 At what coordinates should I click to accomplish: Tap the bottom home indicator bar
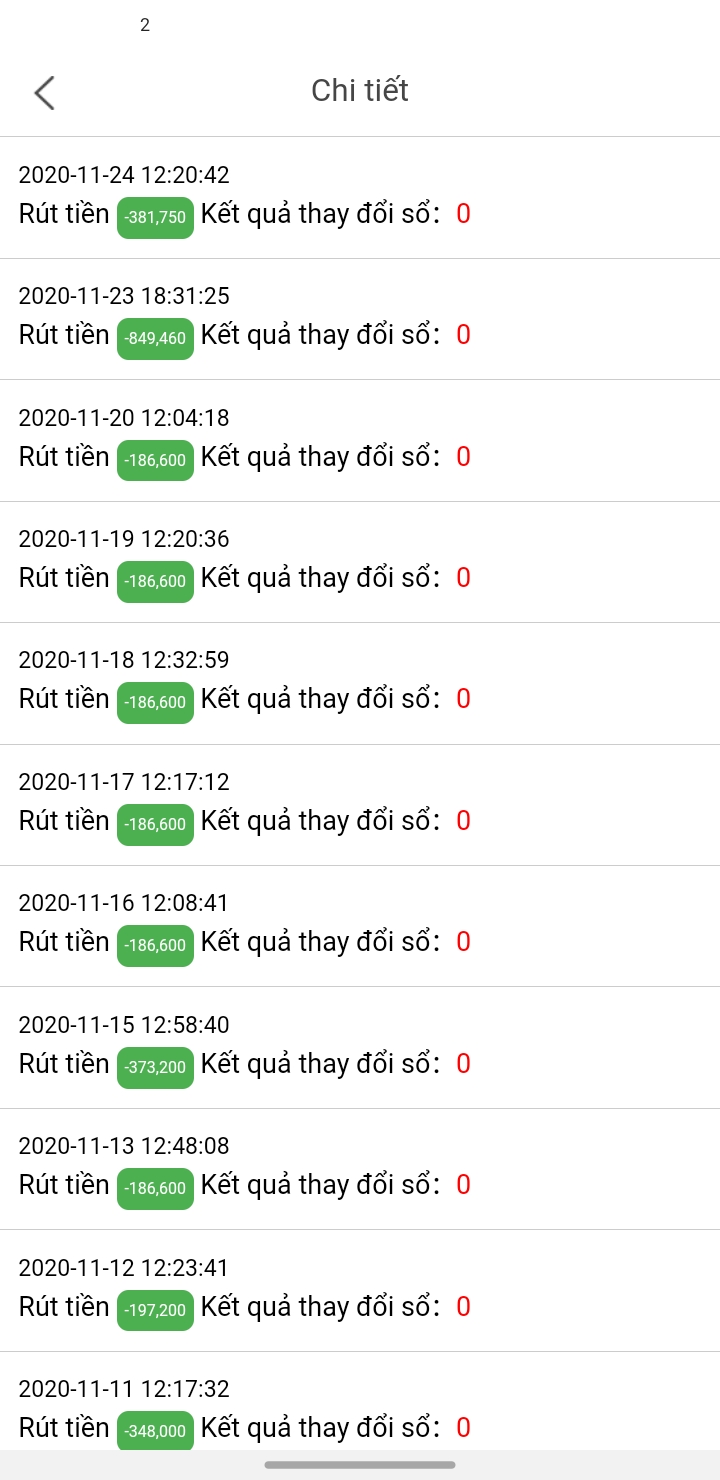[360, 1465]
